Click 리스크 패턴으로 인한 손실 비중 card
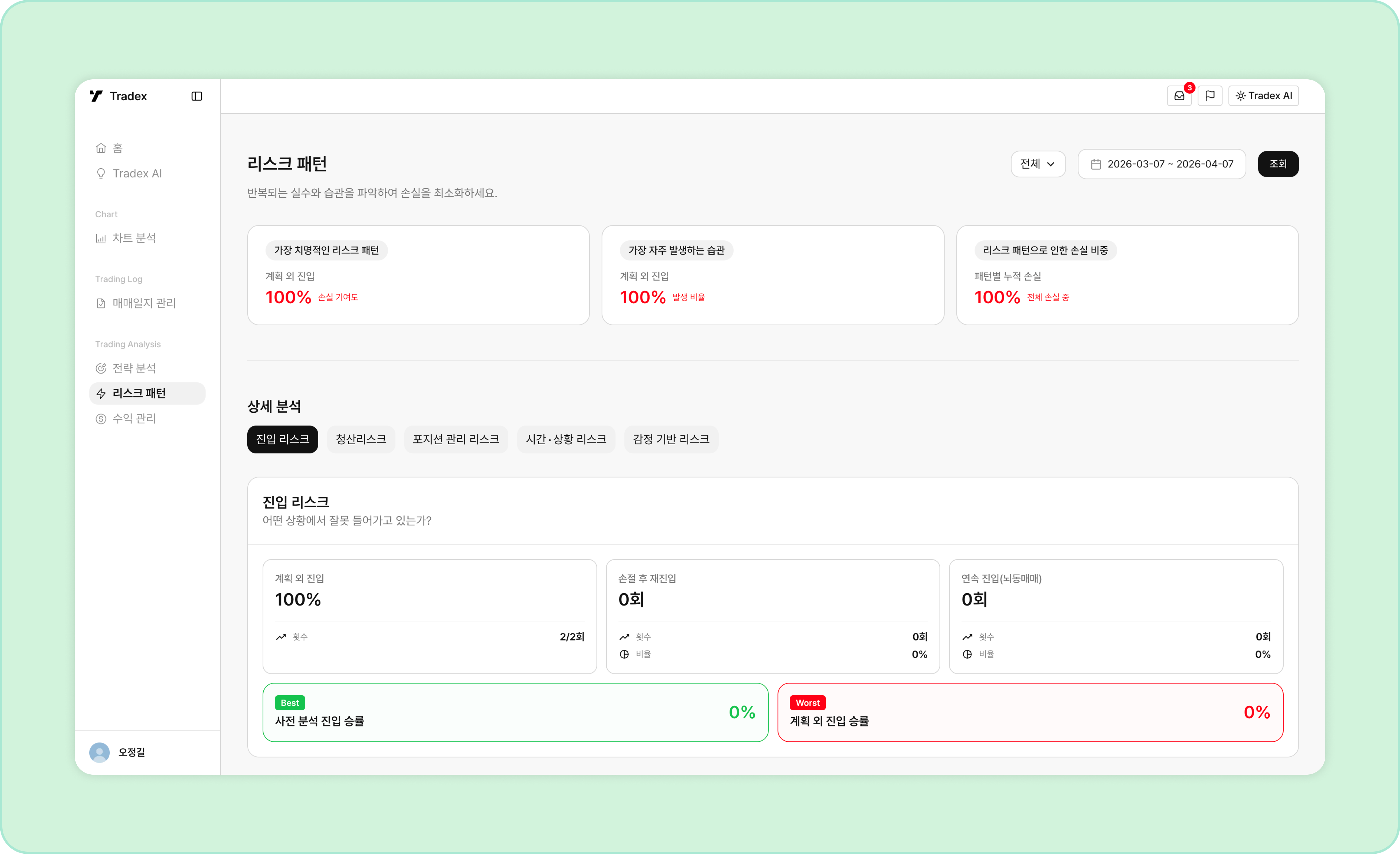The width and height of the screenshot is (1400, 854). tap(1127, 275)
